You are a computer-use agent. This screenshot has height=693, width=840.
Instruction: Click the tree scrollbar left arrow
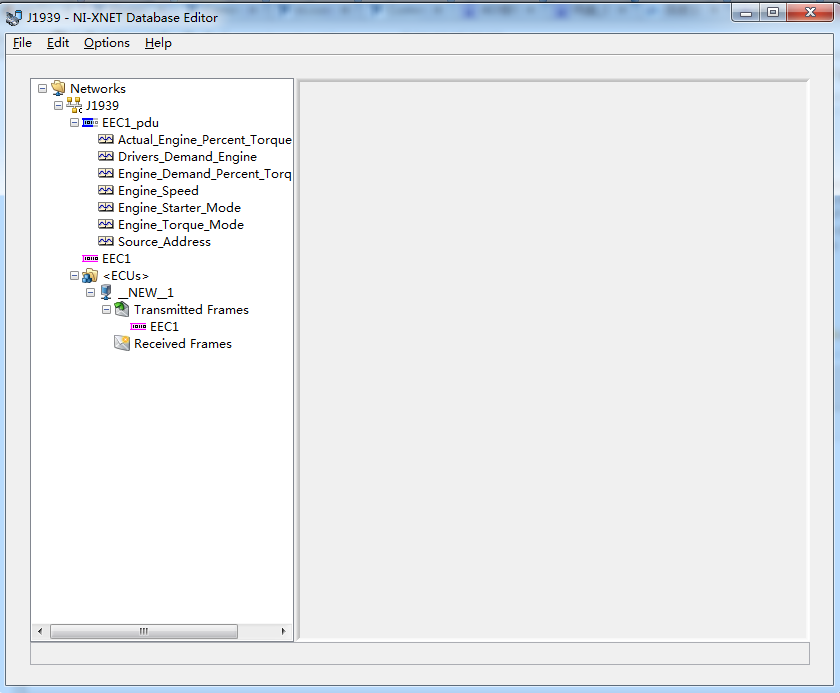click(40, 631)
